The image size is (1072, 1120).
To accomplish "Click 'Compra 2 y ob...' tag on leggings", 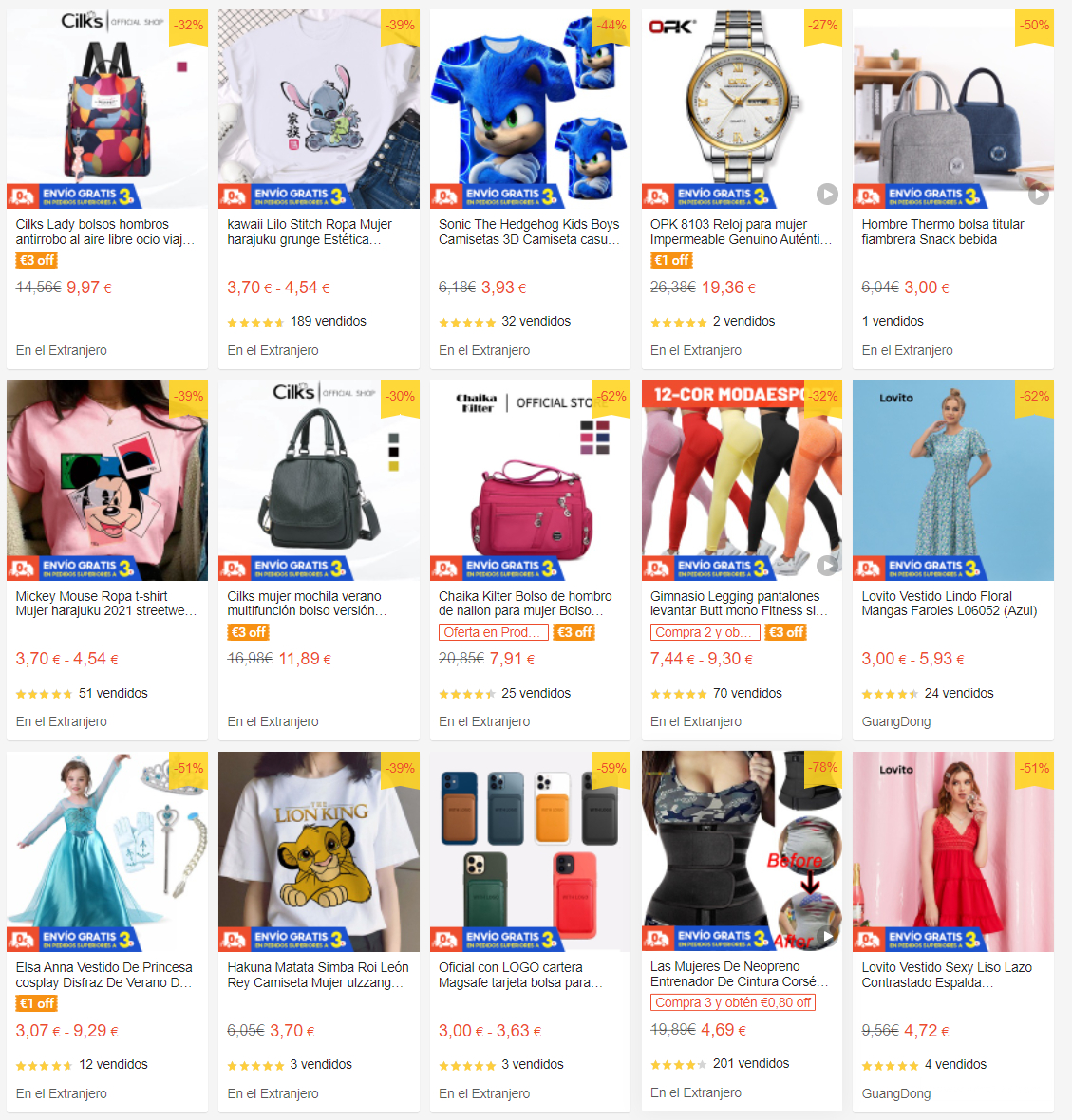I will (x=705, y=632).
